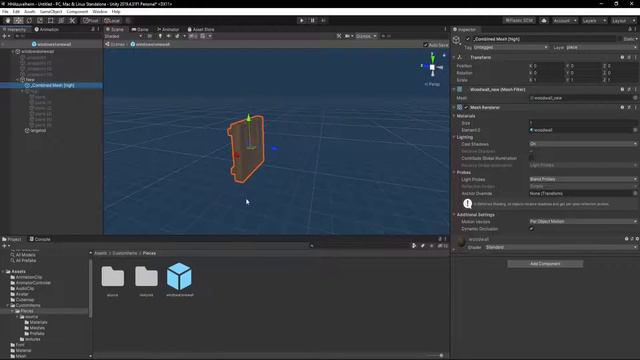The height and width of the screenshot is (360, 640).
Task: Click the scene orientation gizmo
Action: [432, 67]
